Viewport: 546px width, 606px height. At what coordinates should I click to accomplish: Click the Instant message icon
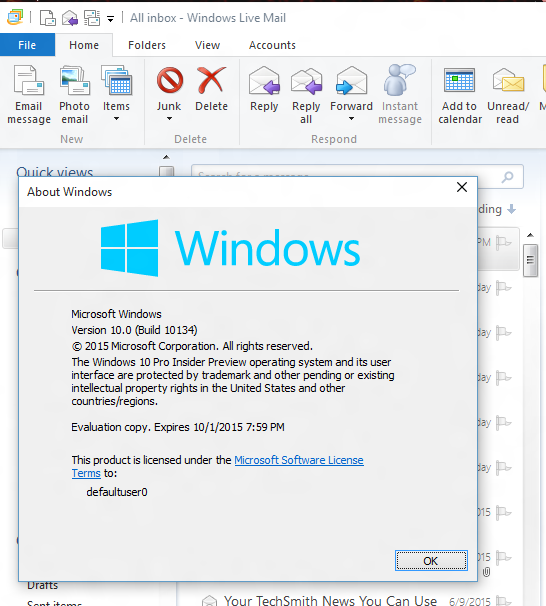tap(400, 80)
